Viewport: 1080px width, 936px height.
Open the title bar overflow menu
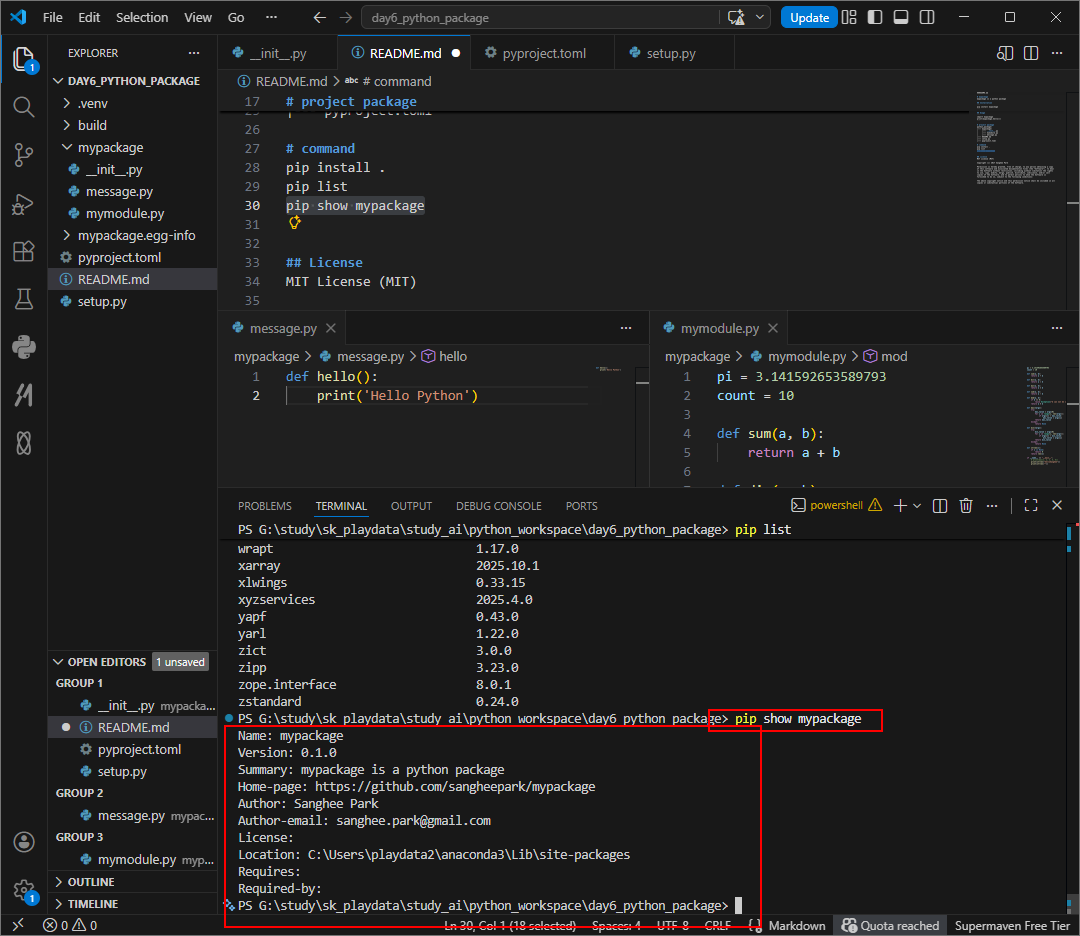pyautogui.click(x=271, y=18)
